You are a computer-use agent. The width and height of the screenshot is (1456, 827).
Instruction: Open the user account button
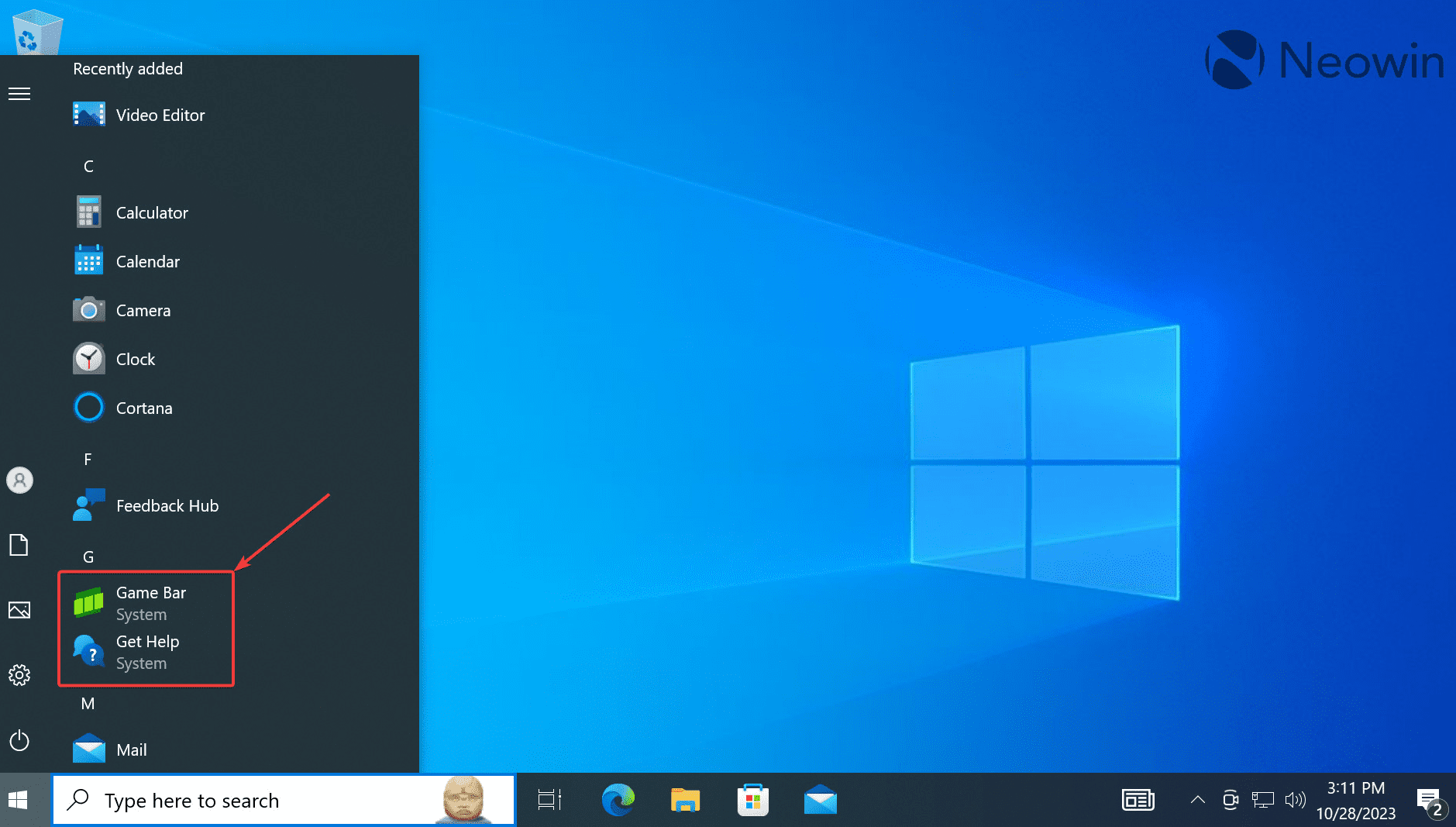pos(19,480)
